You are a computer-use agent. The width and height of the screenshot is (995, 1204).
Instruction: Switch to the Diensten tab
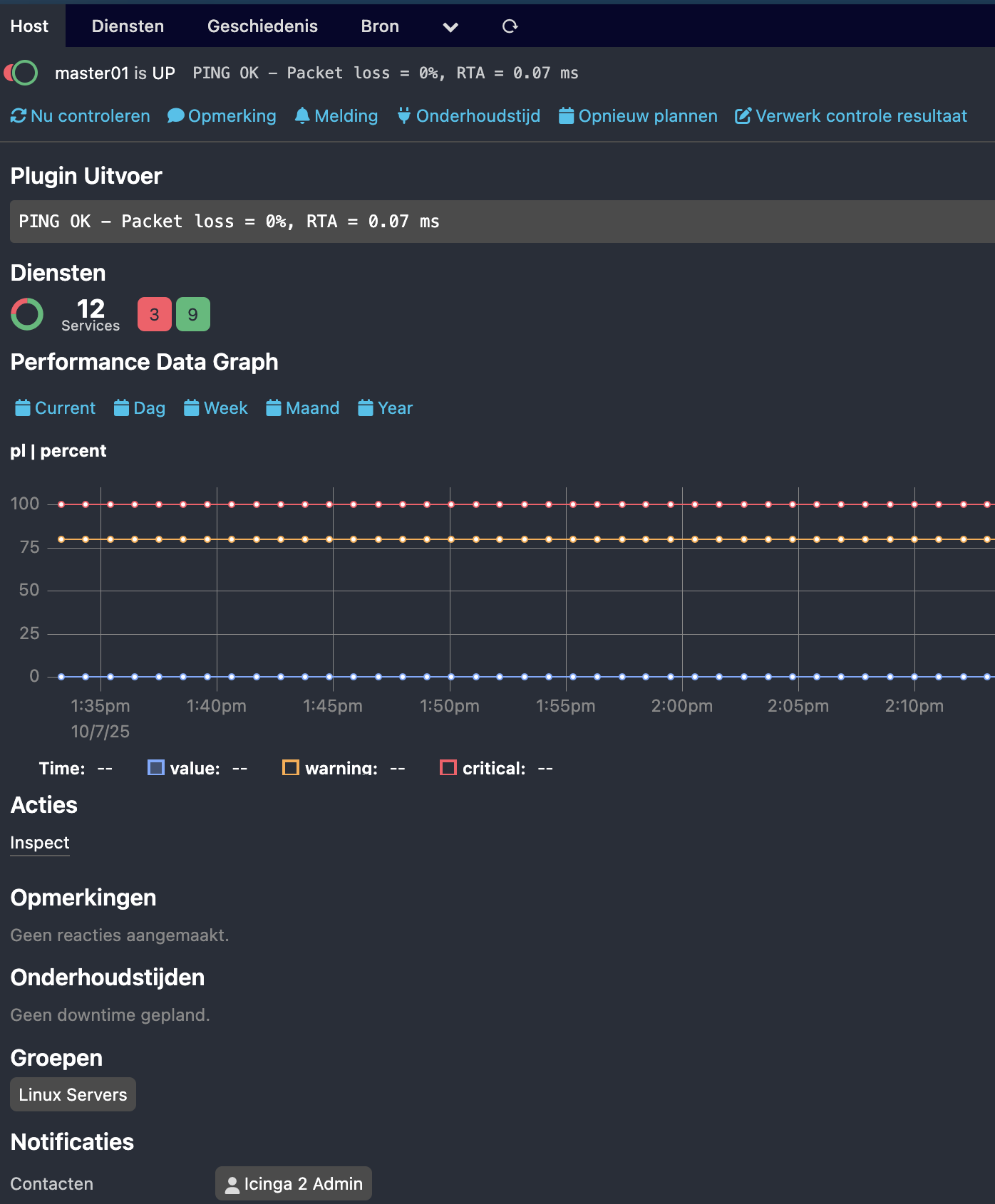128,26
